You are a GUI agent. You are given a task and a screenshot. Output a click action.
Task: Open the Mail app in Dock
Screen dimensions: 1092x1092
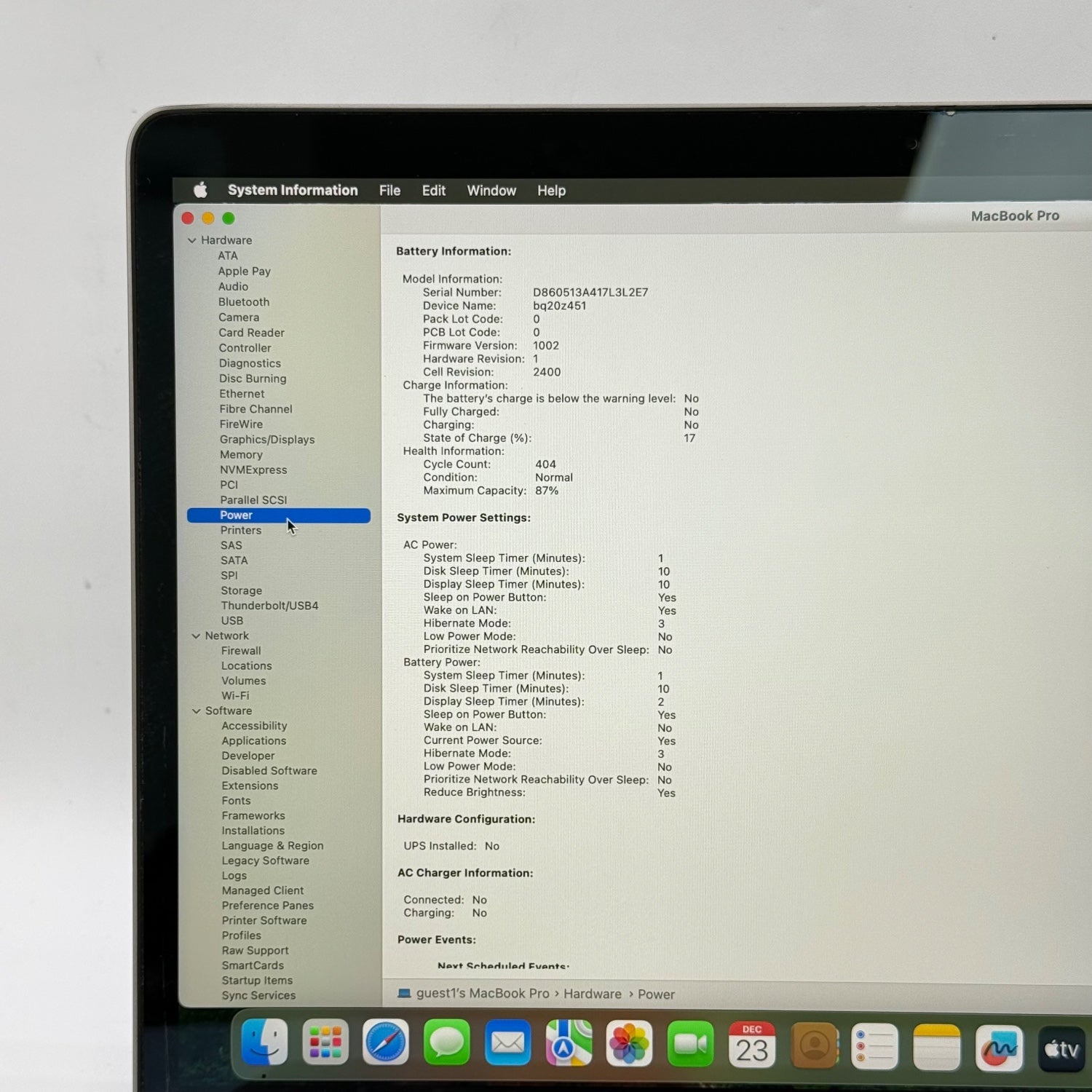click(507, 1044)
